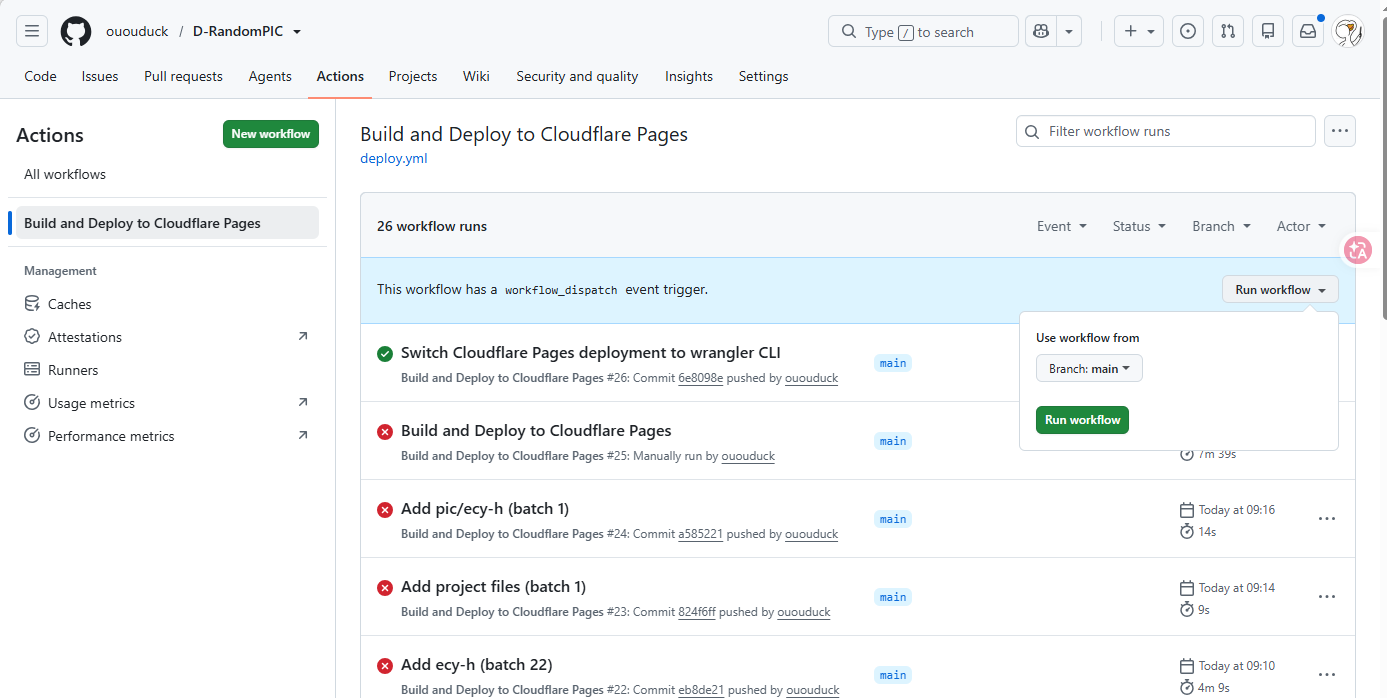Image resolution: width=1387 pixels, height=698 pixels.
Task: Click external link arrow next to Attestations
Action: 303,336
